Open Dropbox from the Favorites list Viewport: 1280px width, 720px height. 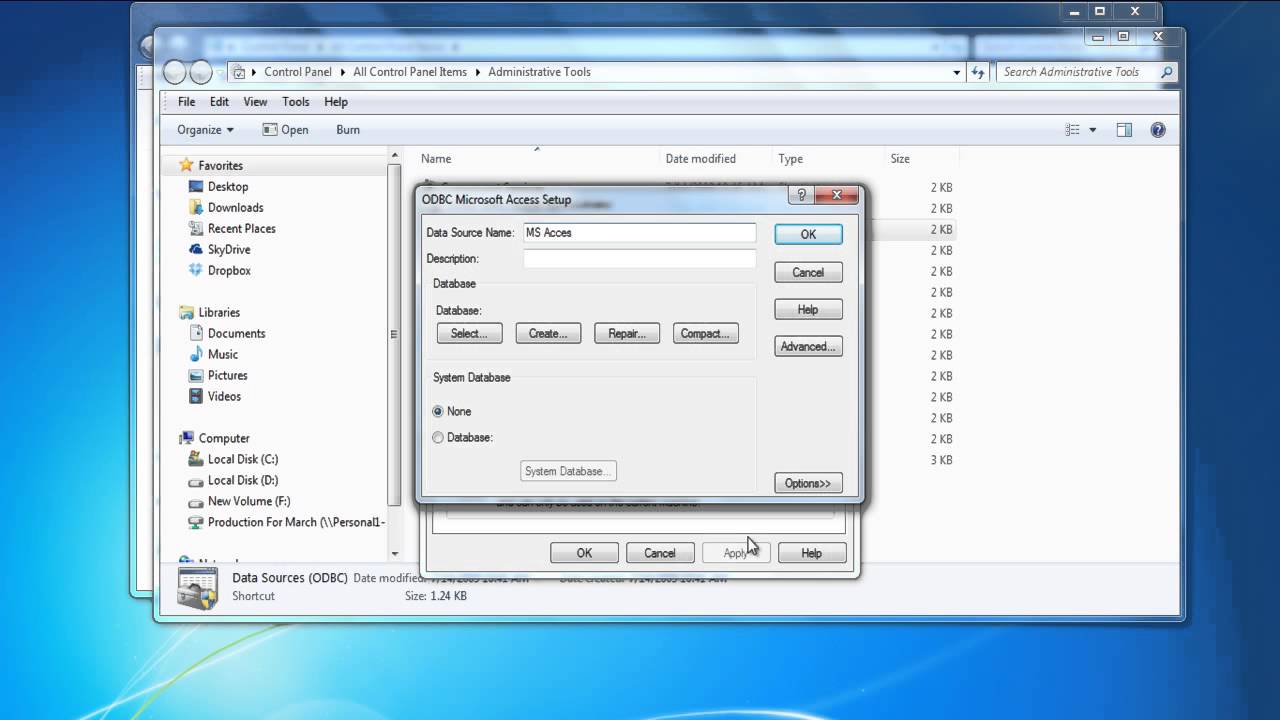(x=196, y=271)
